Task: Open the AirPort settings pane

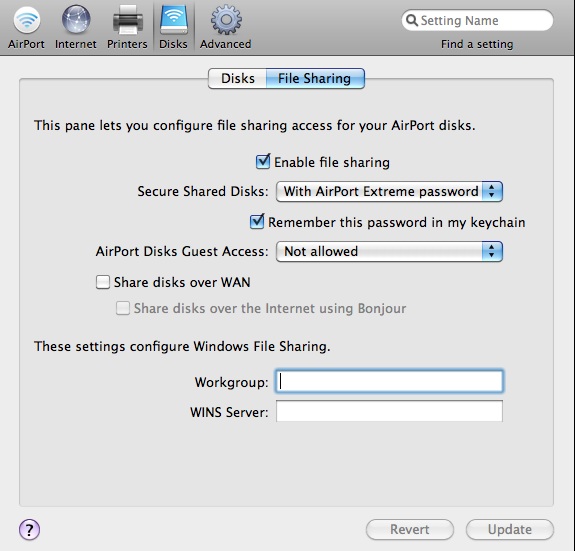Action: tap(26, 27)
